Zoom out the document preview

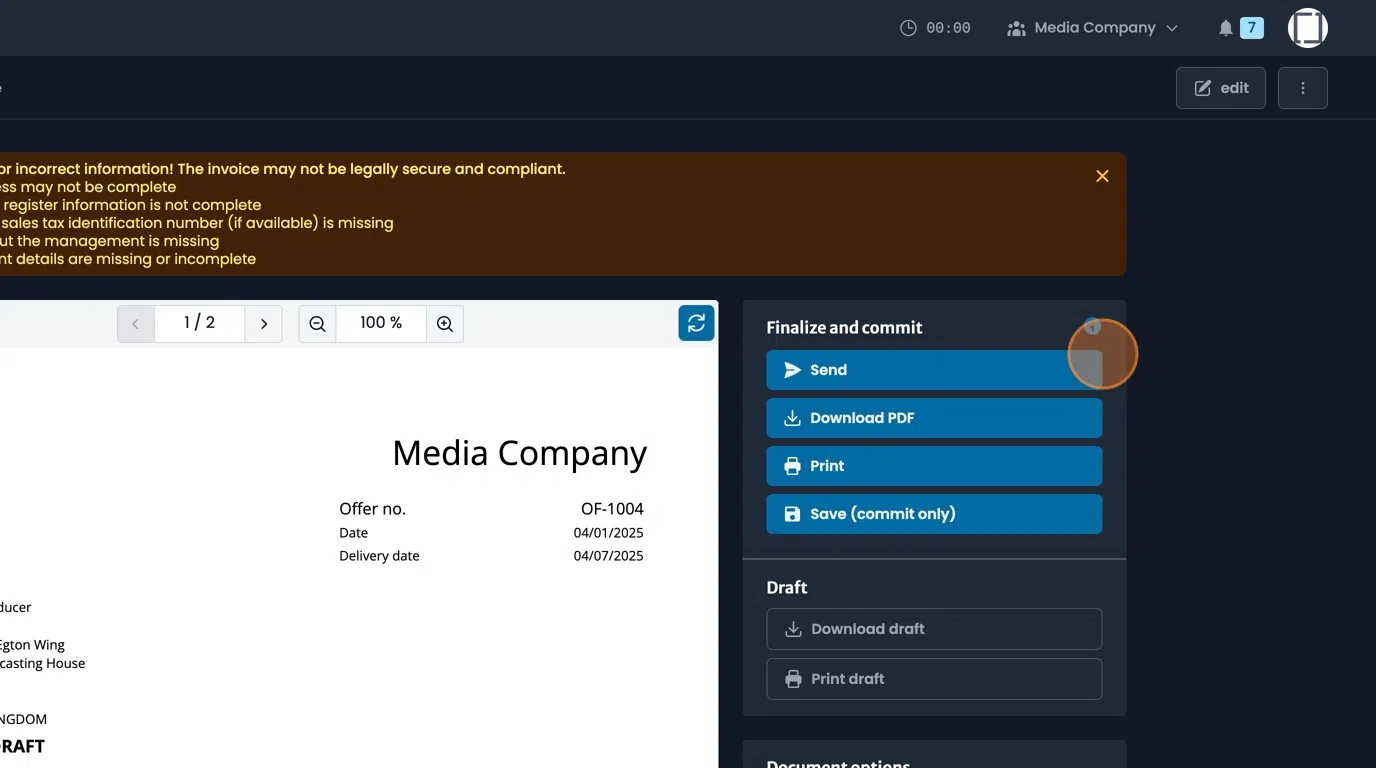point(317,324)
